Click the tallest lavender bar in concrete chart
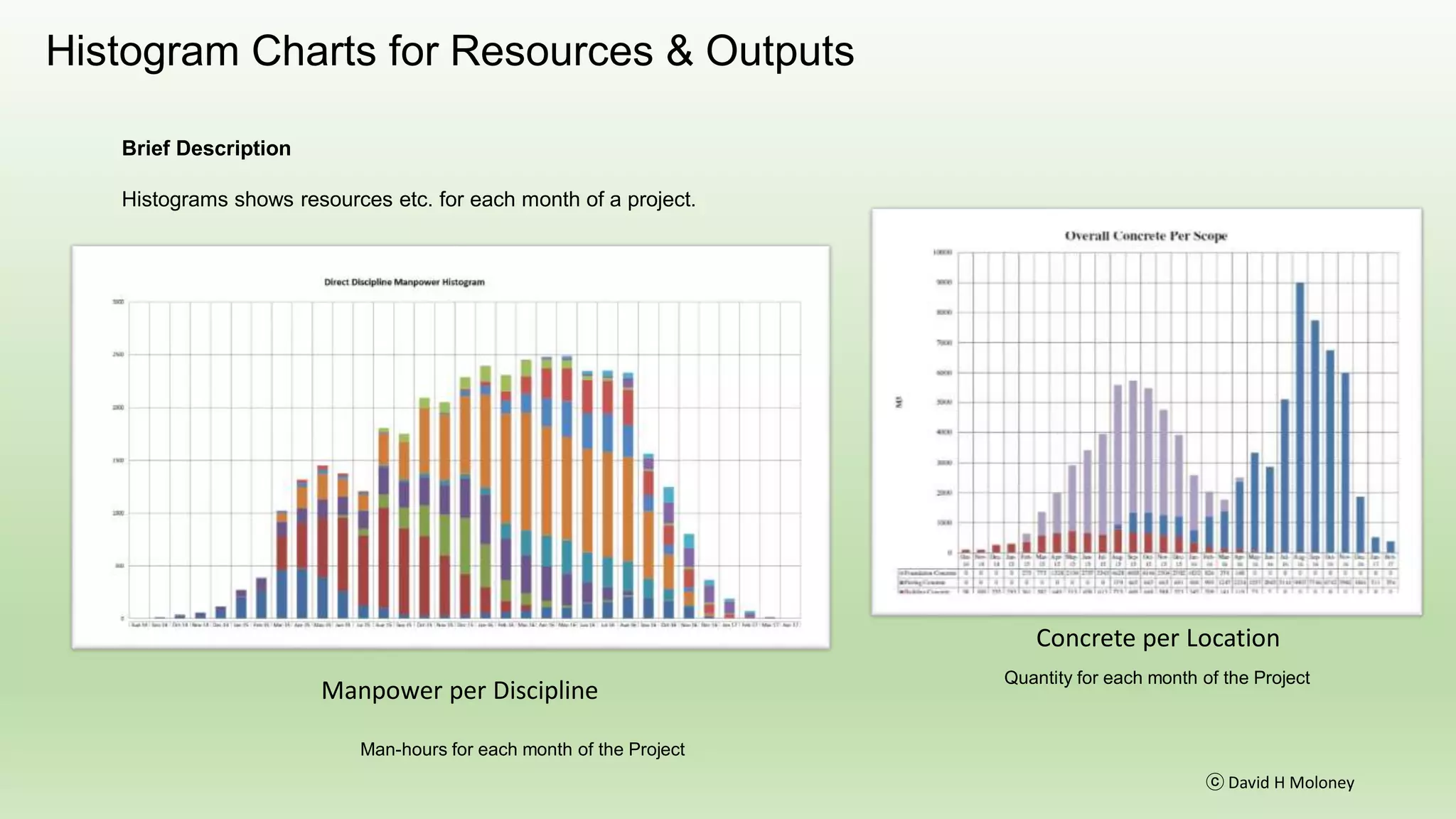Screen dimensions: 1456x819 (x=1133, y=448)
